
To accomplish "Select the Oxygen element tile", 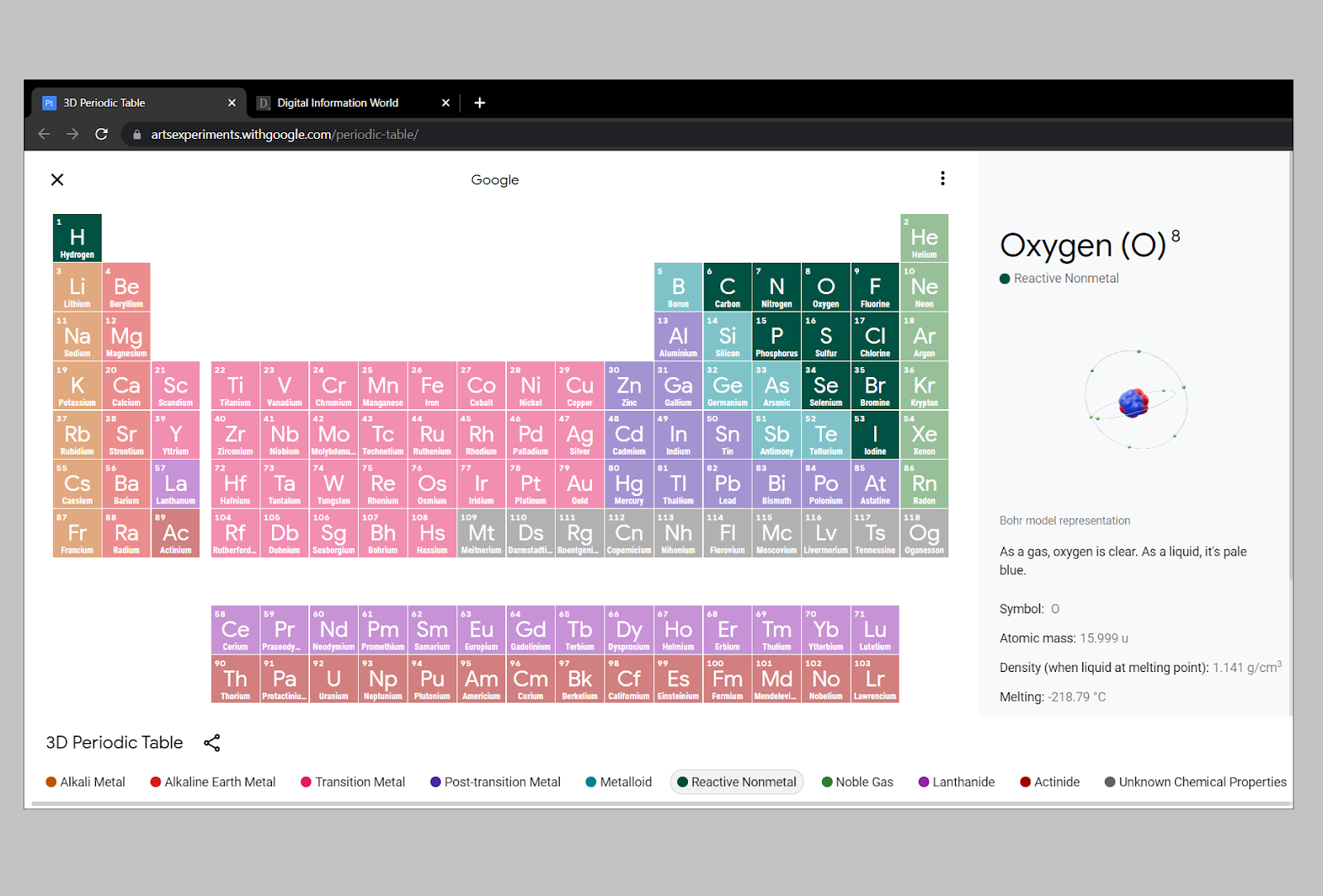I will [x=825, y=287].
